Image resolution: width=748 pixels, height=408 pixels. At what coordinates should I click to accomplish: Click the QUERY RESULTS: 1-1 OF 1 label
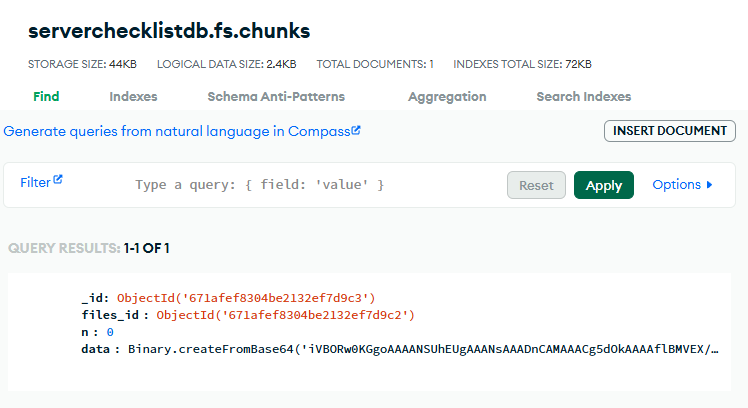point(89,248)
